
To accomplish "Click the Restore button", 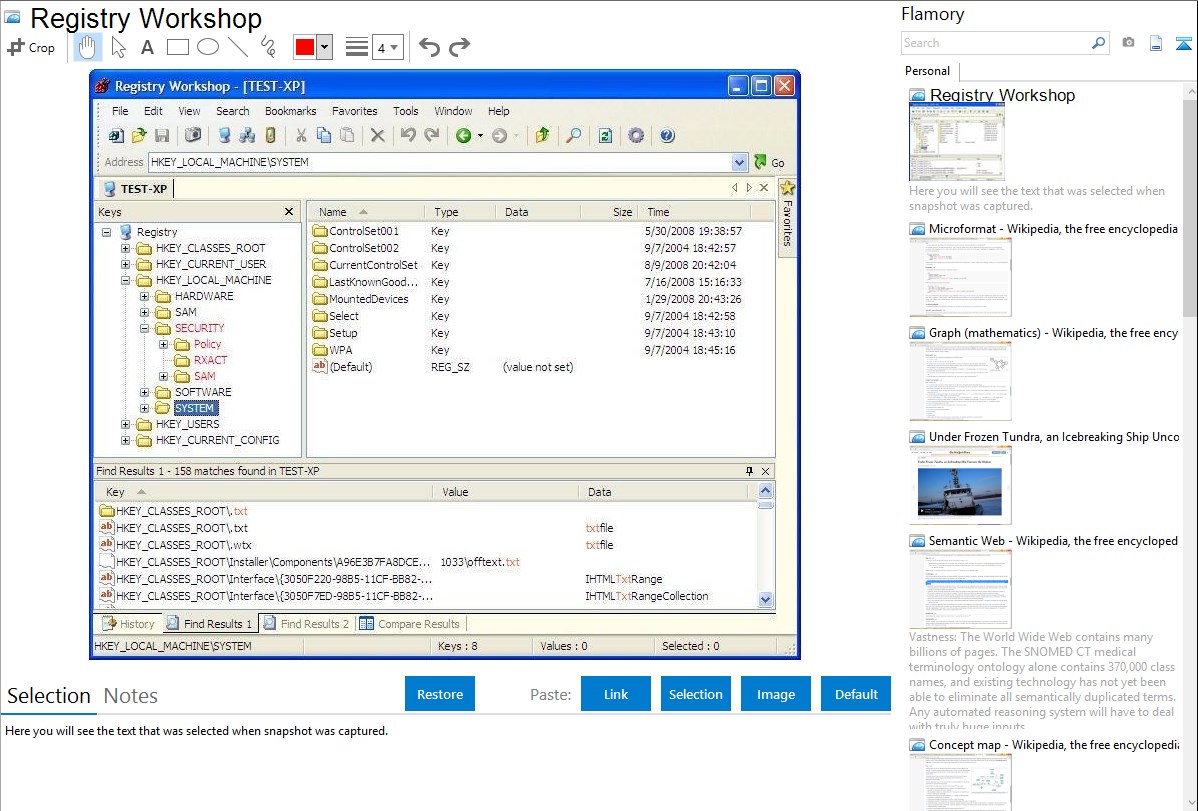I will 440,694.
